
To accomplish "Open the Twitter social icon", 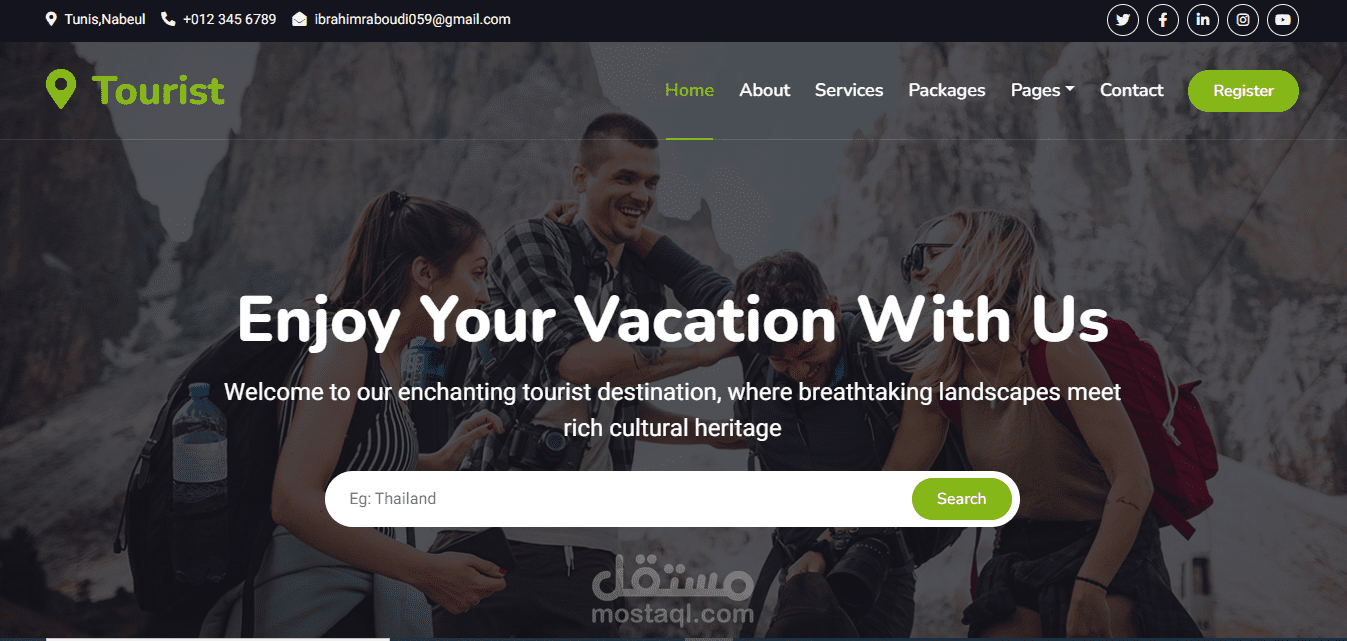I will click(1123, 20).
